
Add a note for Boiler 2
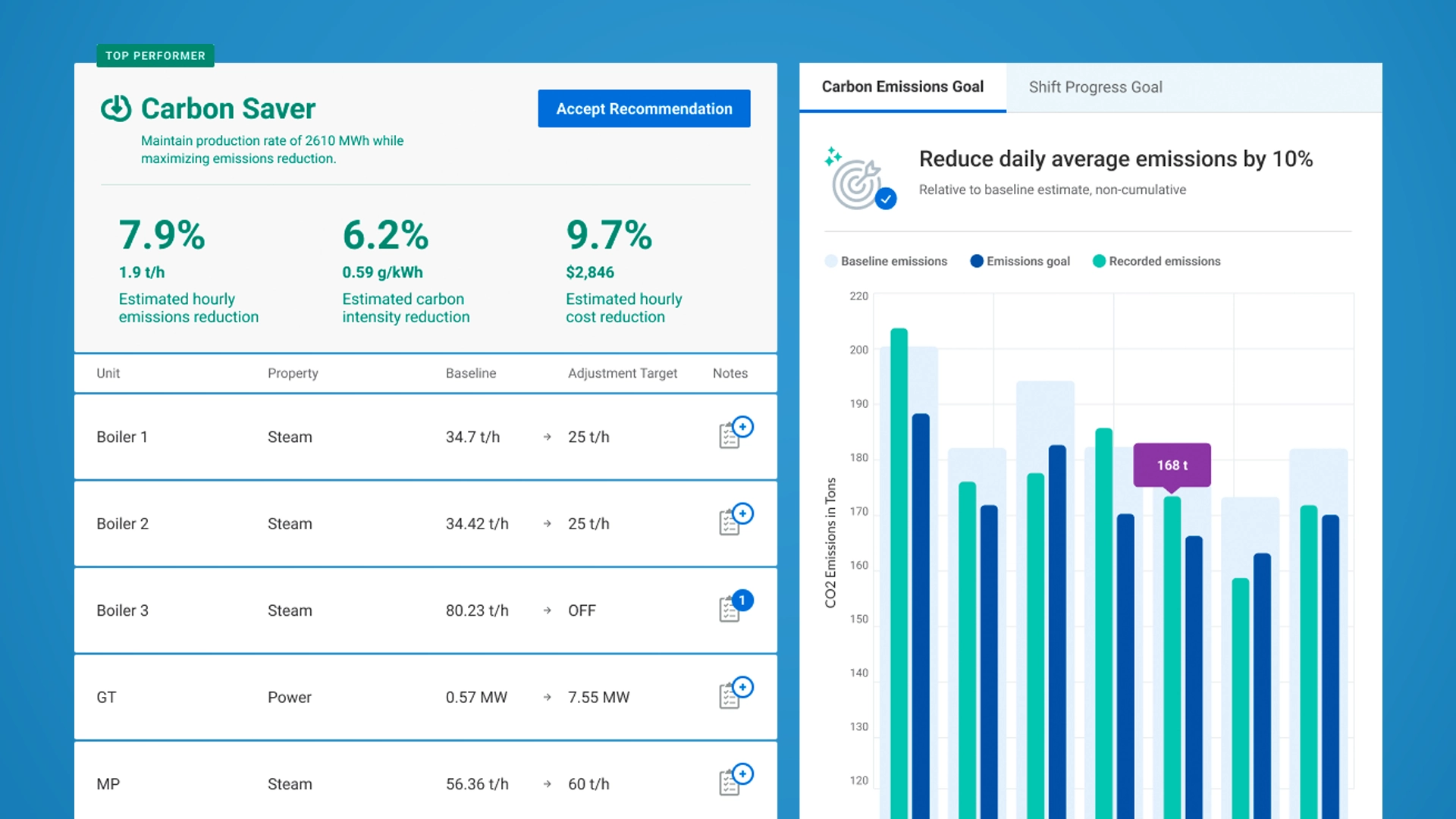click(x=736, y=519)
